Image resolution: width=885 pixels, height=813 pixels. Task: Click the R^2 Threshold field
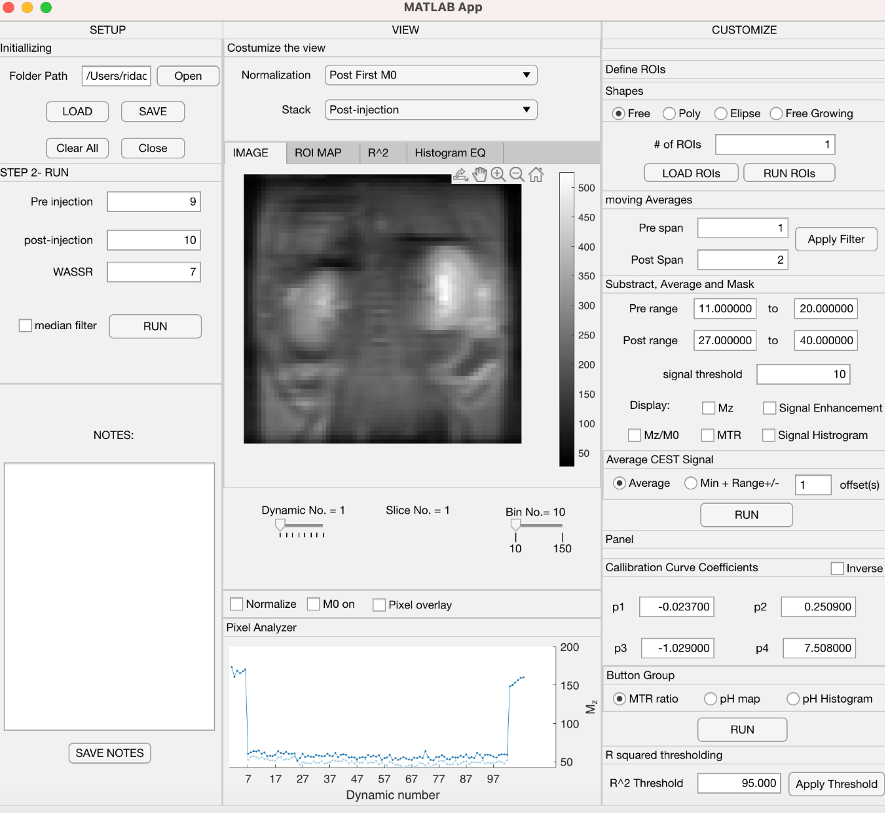pos(739,783)
